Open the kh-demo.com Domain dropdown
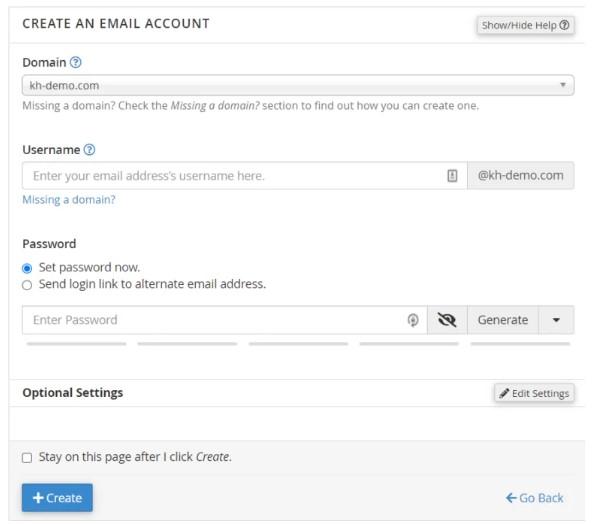This screenshot has height=524, width=595. click(298, 85)
